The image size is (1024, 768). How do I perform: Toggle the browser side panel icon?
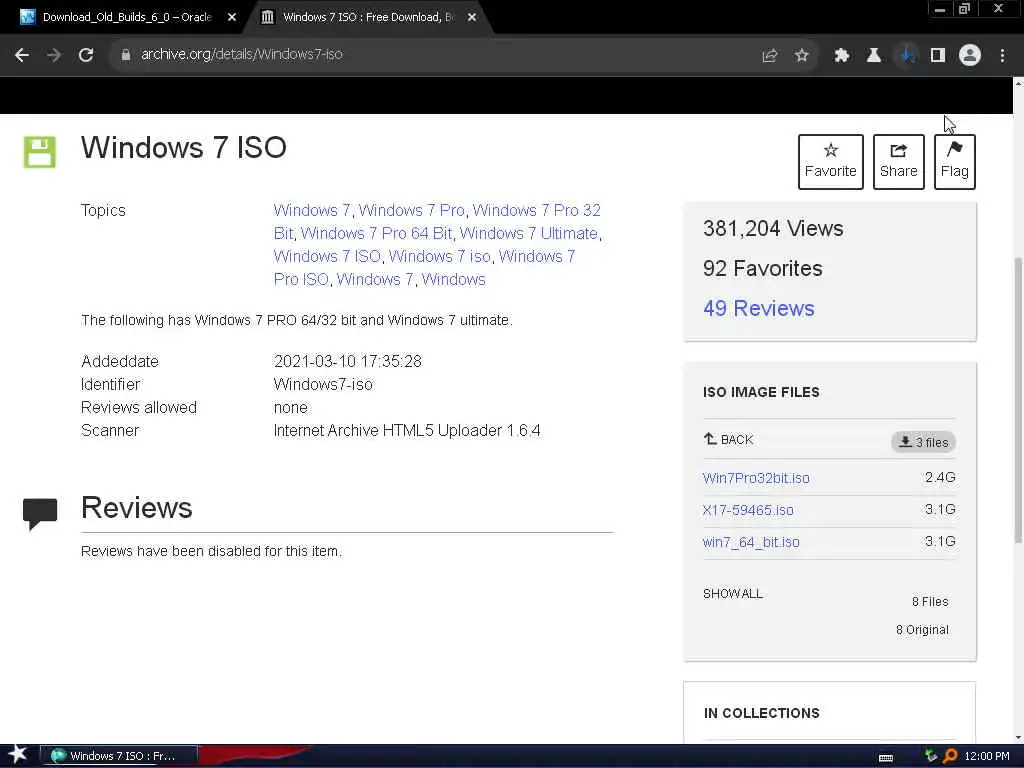(x=938, y=56)
